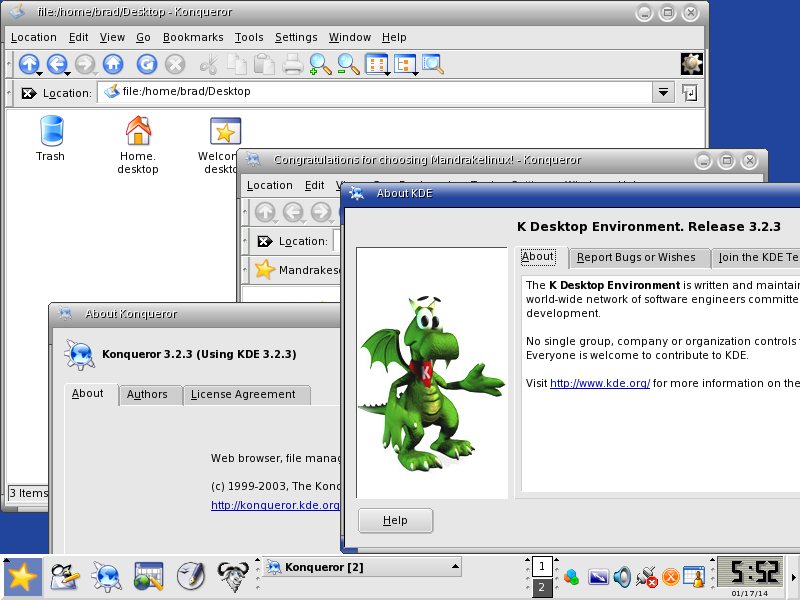
Task: Go up one directory with Up arrow icon
Action: pyautogui.click(x=29, y=64)
